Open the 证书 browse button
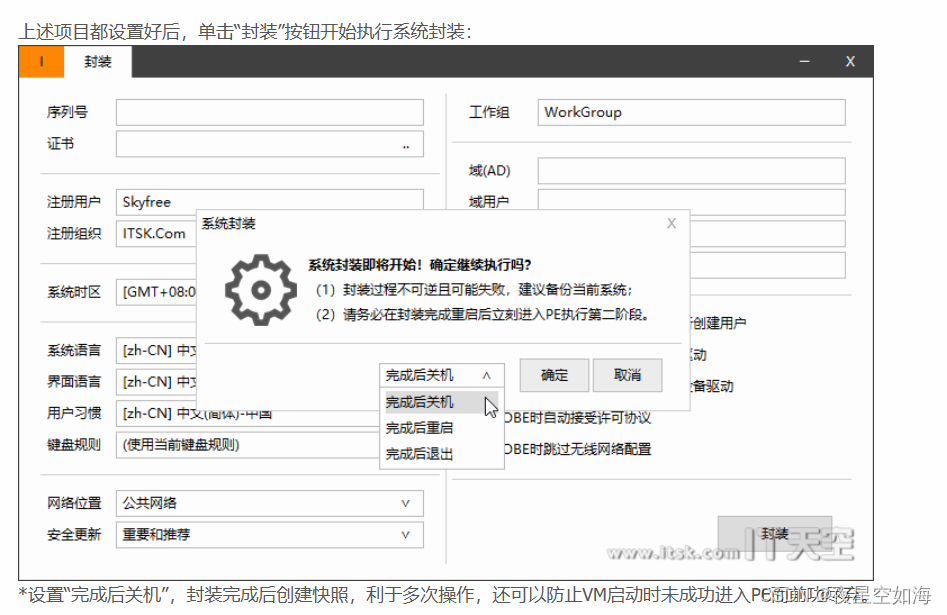Screen dimensions: 947x615 (406, 145)
